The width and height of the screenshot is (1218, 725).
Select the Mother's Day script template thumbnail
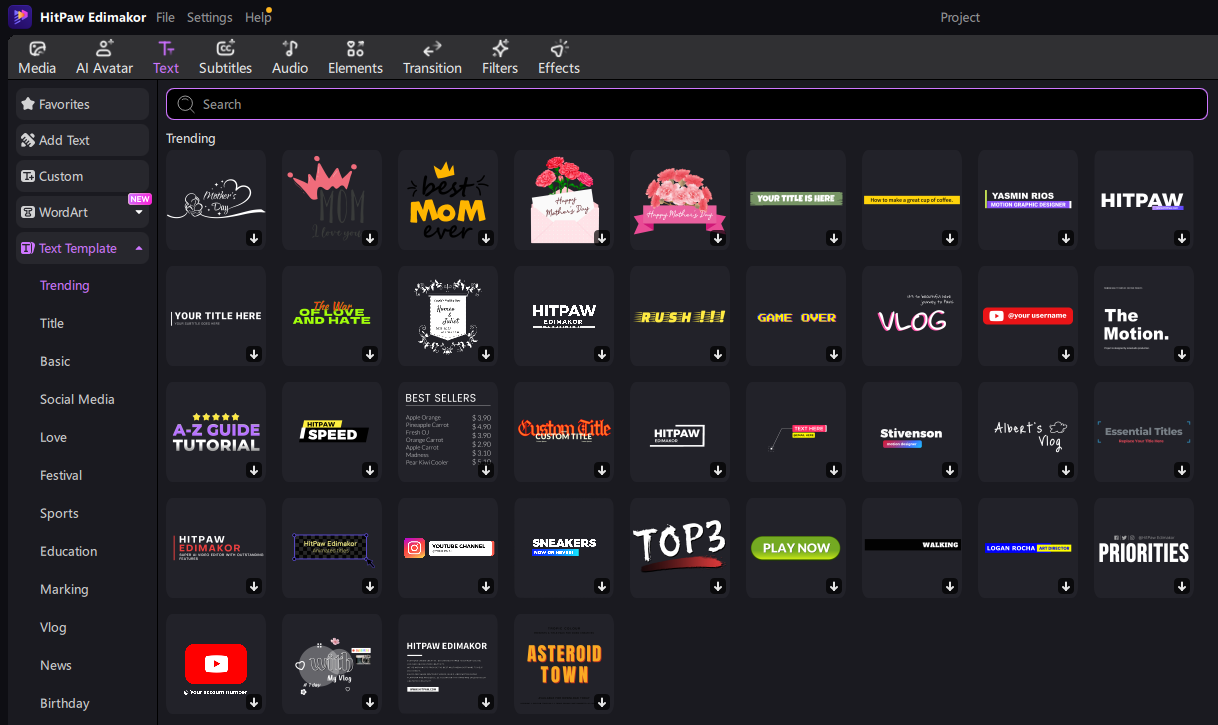(216, 200)
